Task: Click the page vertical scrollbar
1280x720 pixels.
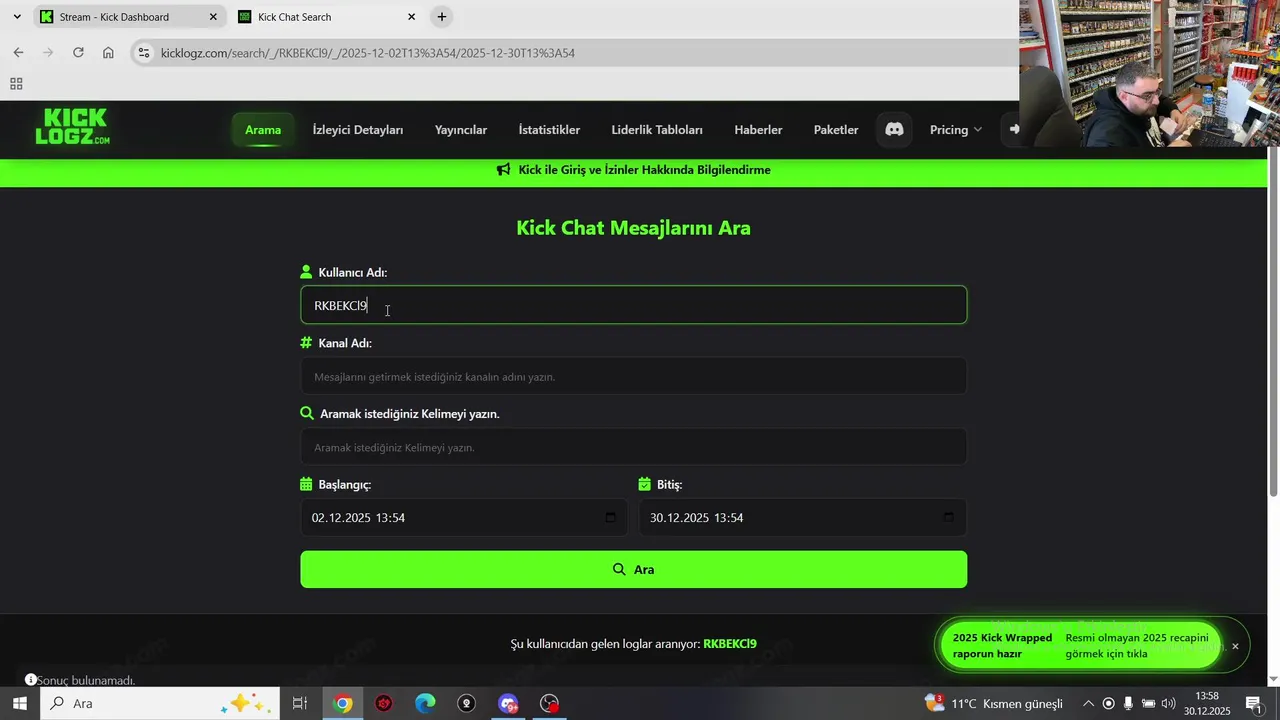Action: (1273, 320)
